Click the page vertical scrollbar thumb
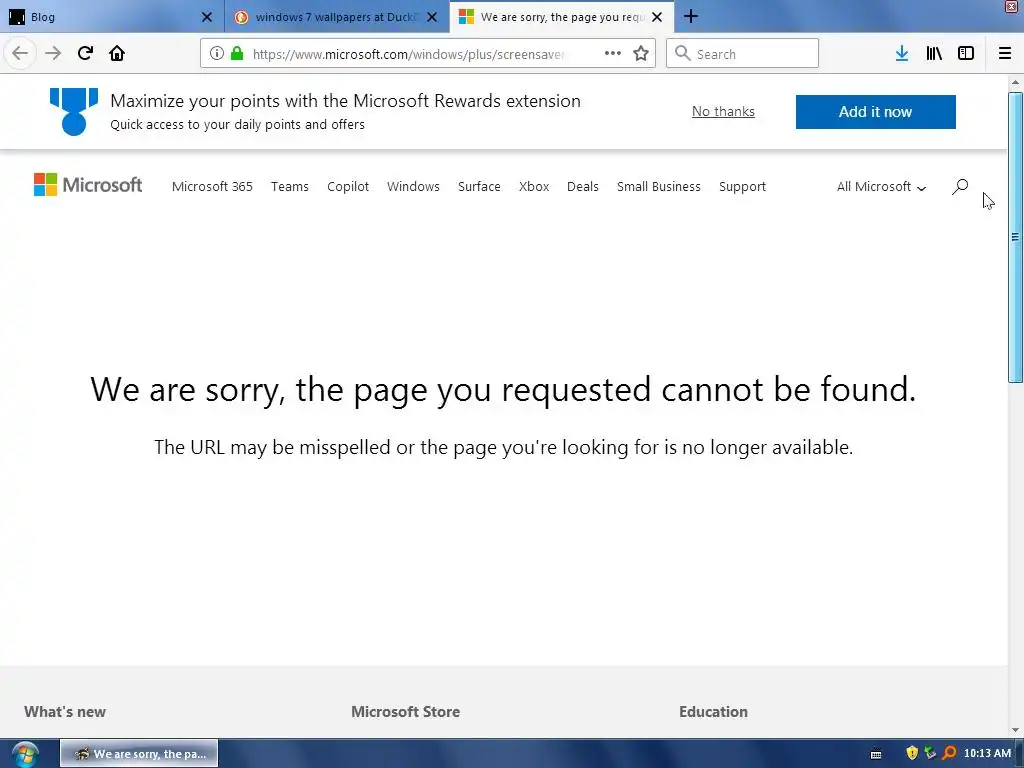1024x768 pixels. pos(1015,238)
